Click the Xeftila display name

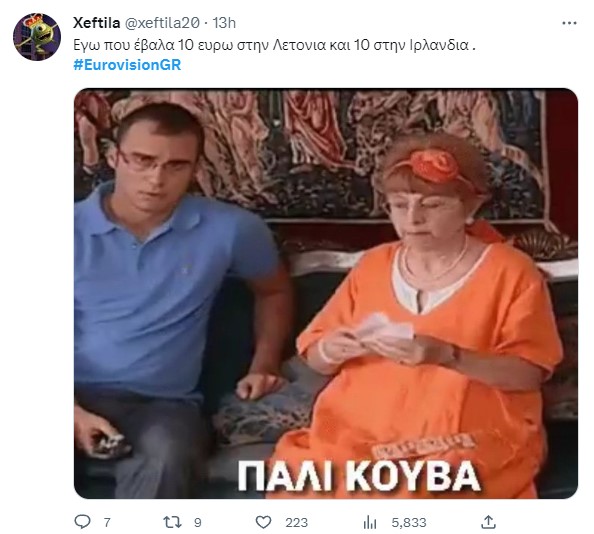click(x=97, y=23)
